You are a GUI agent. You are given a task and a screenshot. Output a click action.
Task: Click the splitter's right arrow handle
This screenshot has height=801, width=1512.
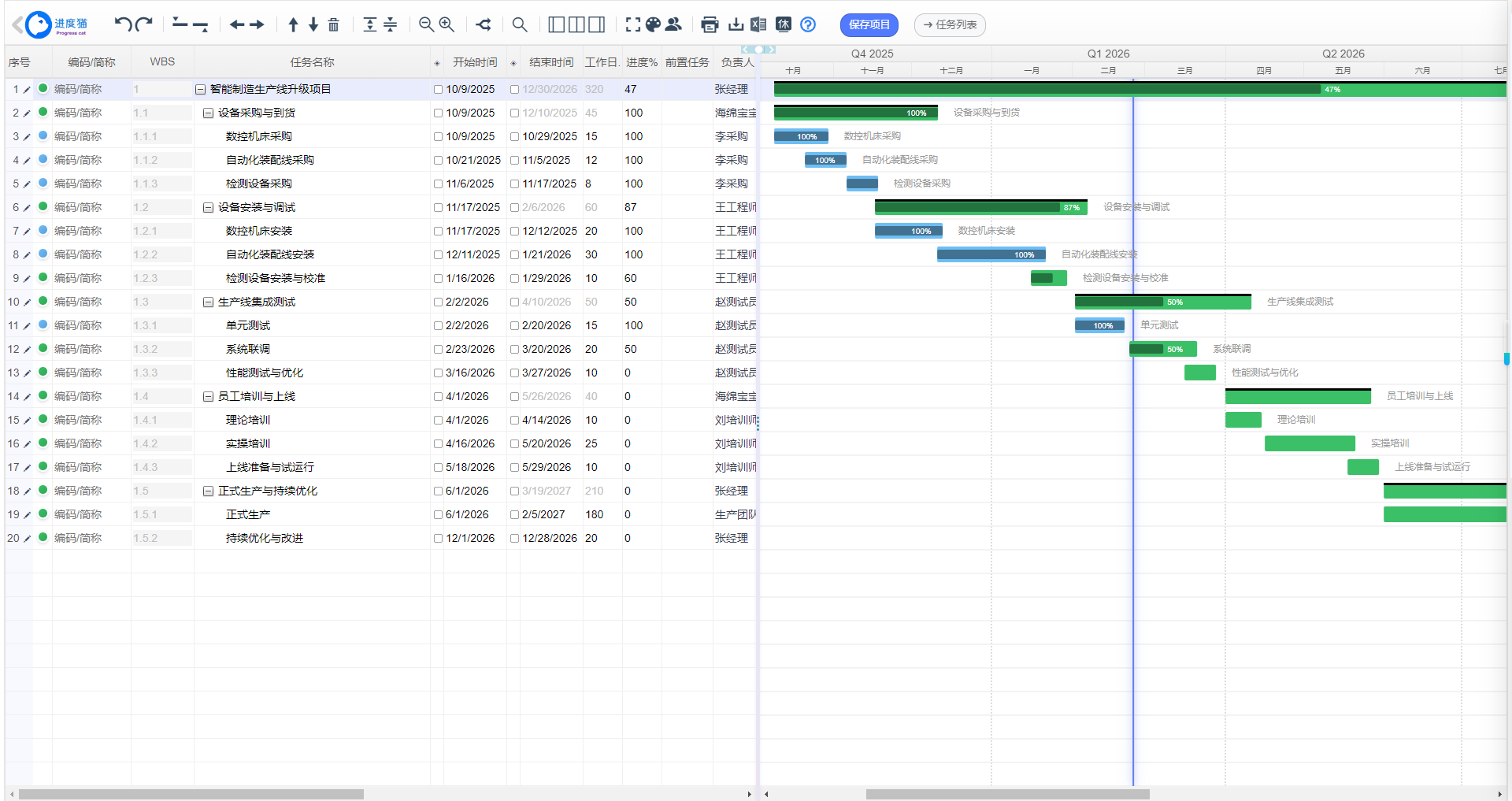pyautogui.click(x=772, y=50)
